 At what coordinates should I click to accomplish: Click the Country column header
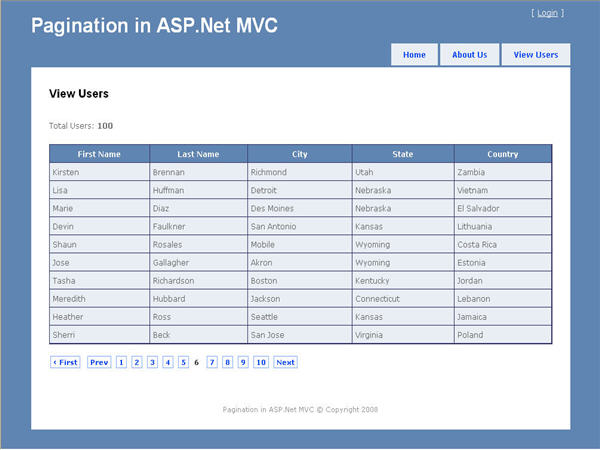(x=503, y=154)
